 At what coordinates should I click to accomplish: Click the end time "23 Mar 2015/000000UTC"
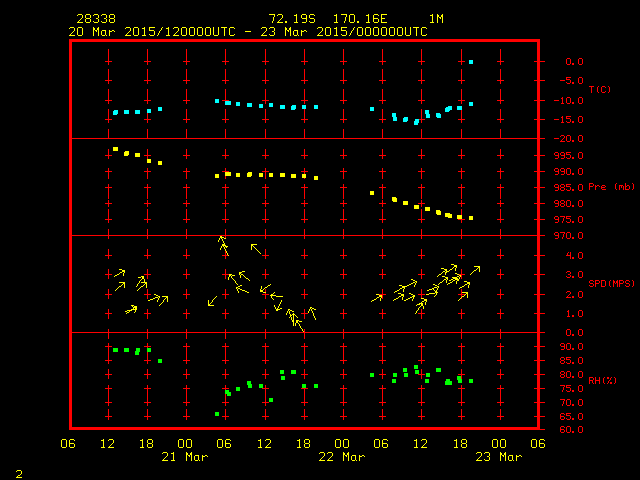pyautogui.click(x=344, y=32)
